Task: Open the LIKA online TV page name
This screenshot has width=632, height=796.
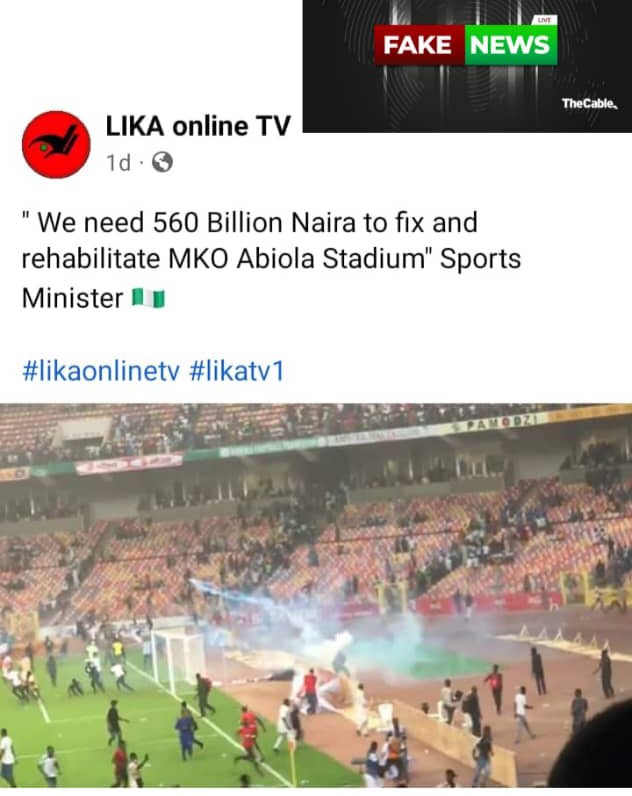Action: point(198,126)
